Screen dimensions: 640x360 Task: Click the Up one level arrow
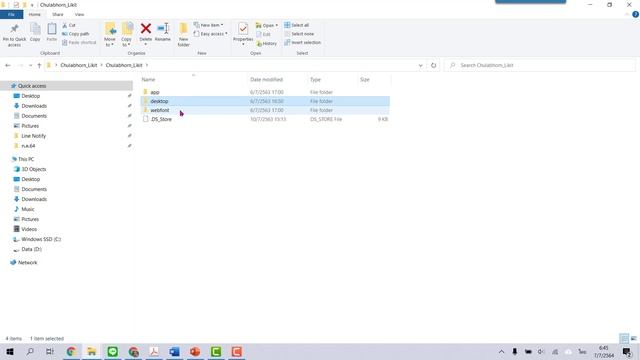[x=39, y=65]
